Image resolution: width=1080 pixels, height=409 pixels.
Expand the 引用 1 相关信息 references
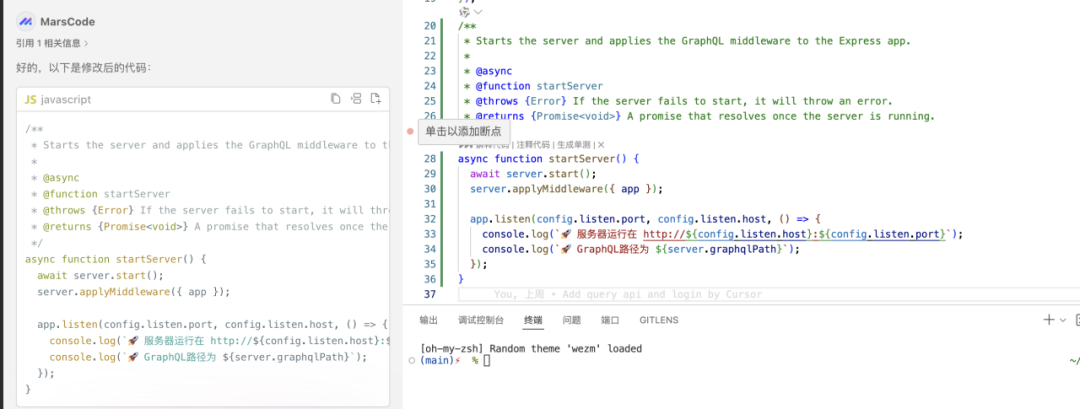[52, 43]
